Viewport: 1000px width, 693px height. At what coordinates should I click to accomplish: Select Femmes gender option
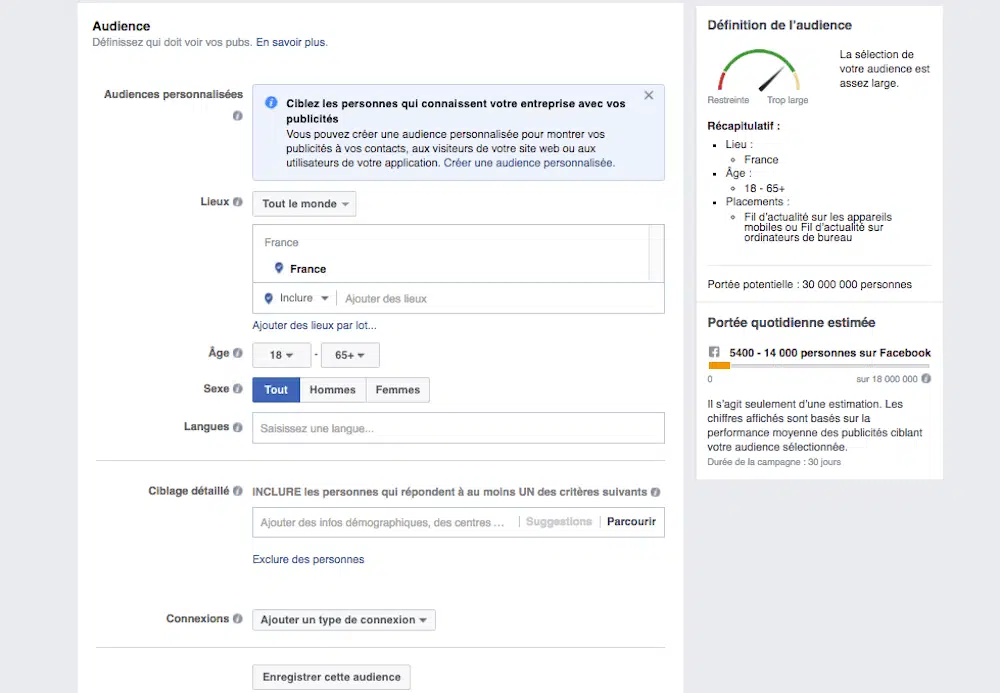[x=397, y=390]
